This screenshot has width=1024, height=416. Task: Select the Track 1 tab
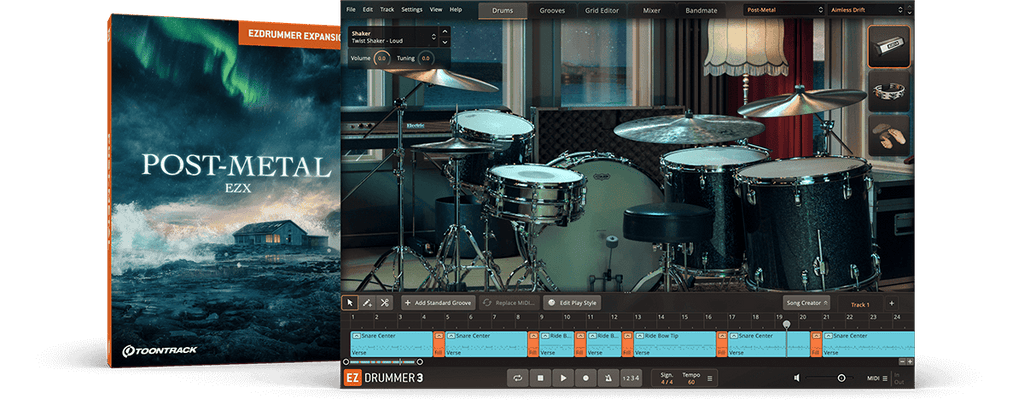(x=859, y=304)
